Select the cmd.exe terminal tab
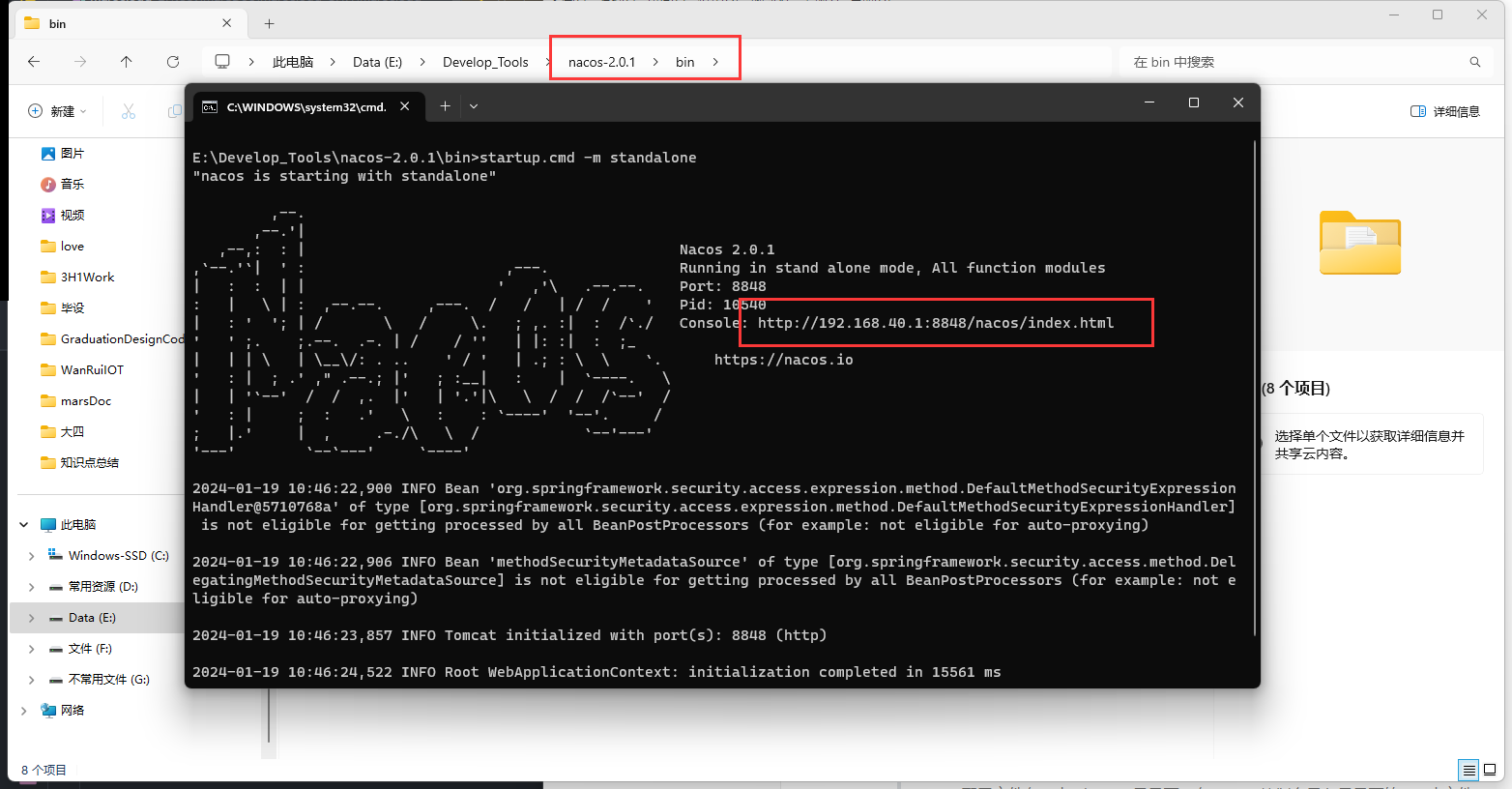The image size is (1512, 789). pyautogui.click(x=307, y=106)
